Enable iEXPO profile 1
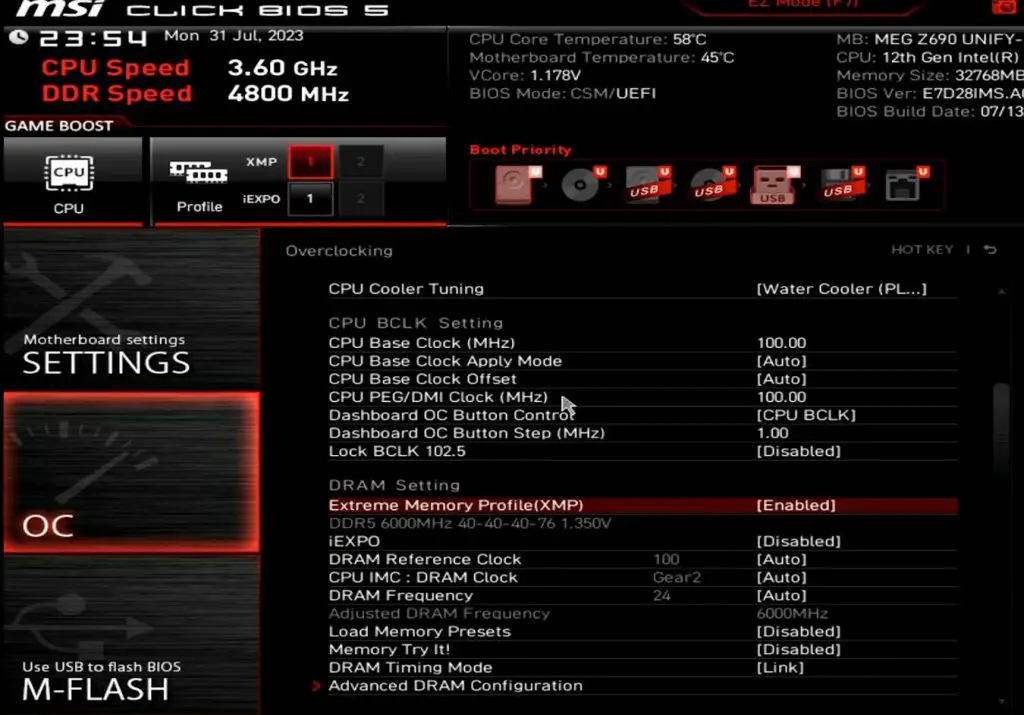Screen dimensions: 1024x715 pos(311,199)
